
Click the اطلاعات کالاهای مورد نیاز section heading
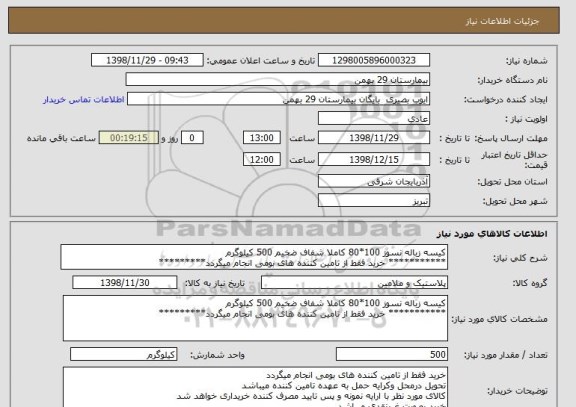(492, 234)
